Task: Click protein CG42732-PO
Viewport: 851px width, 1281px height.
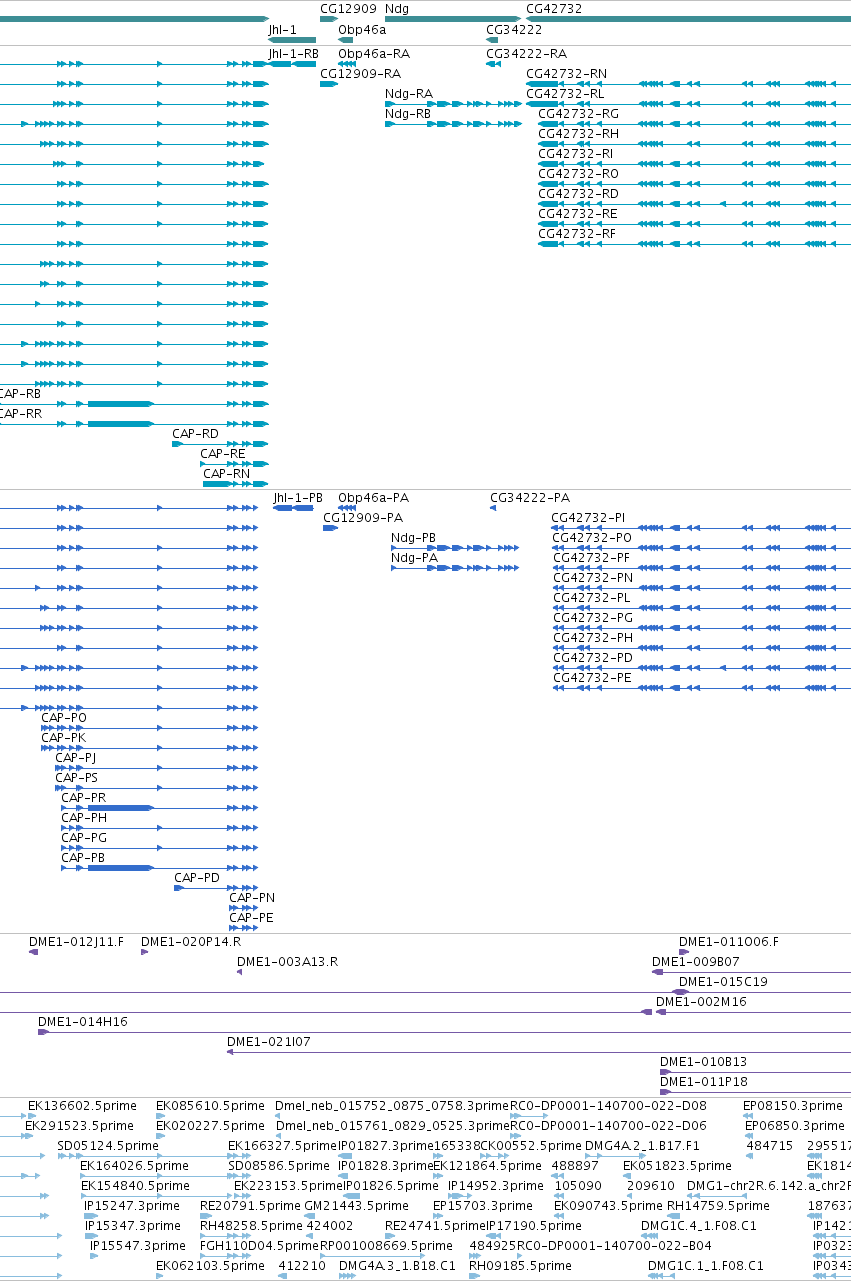Action: [x=591, y=537]
